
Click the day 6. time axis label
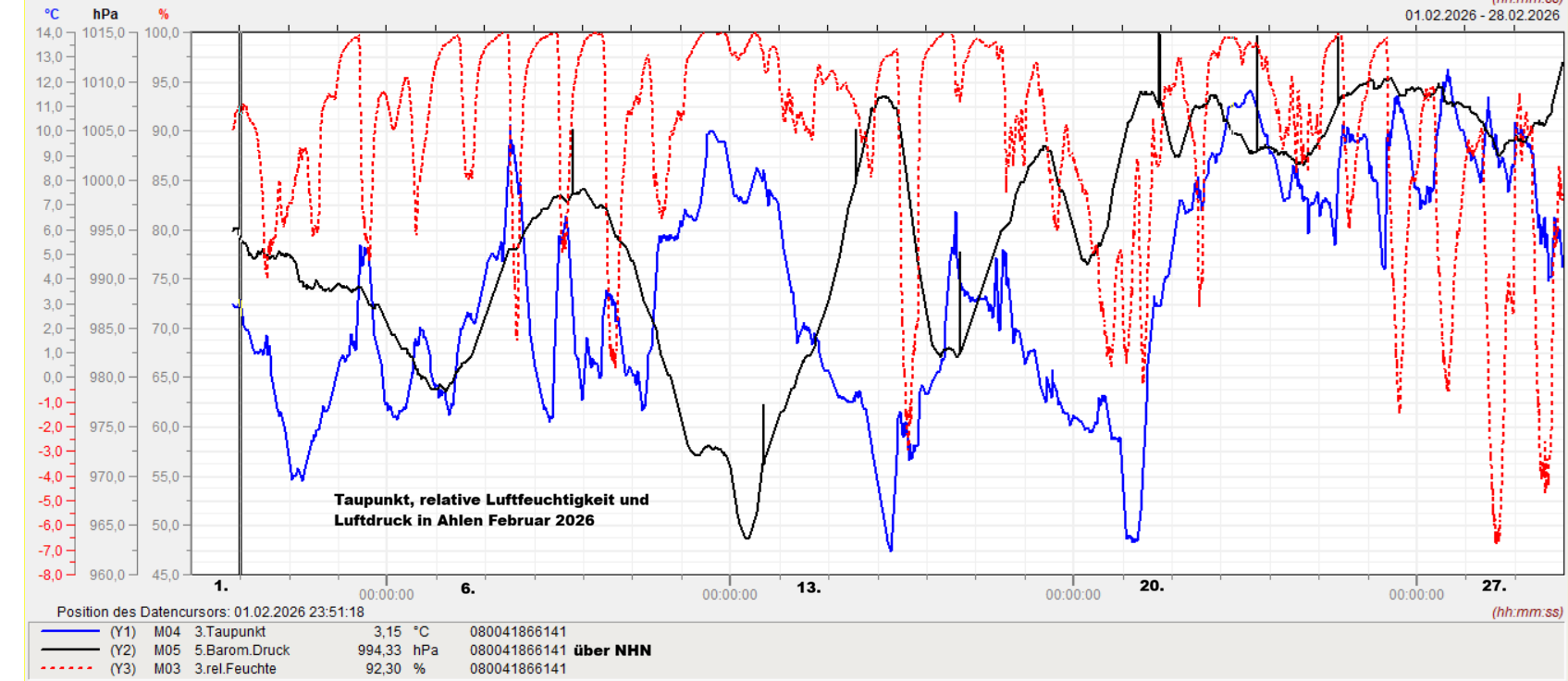468,588
